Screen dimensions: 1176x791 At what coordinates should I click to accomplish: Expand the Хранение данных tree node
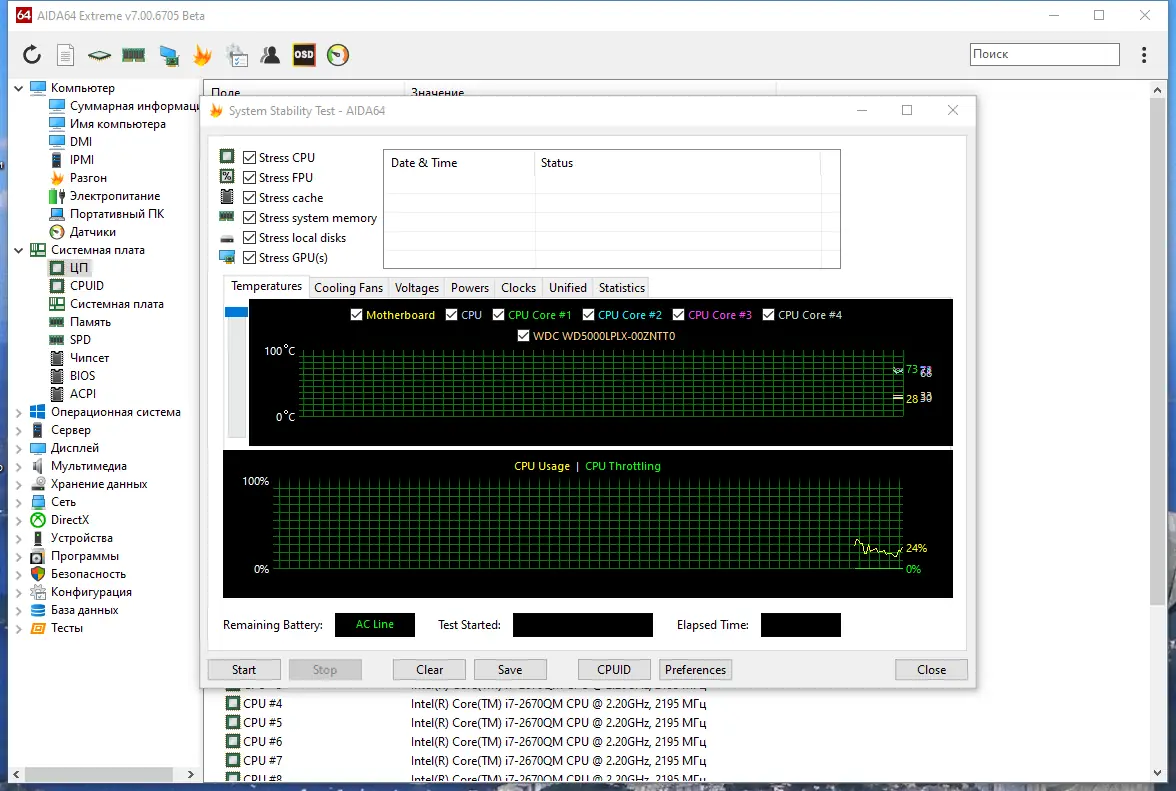[19, 484]
